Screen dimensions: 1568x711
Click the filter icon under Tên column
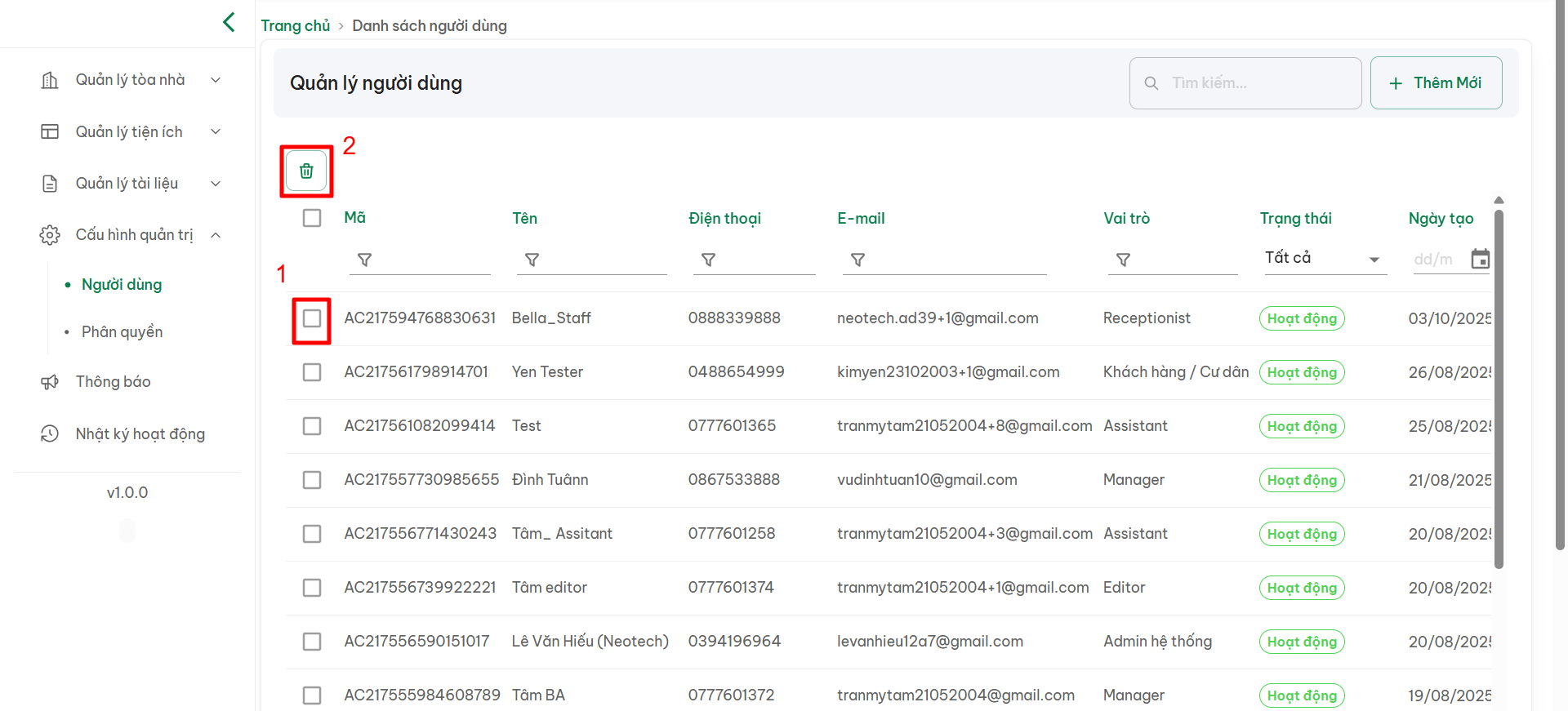pyautogui.click(x=532, y=260)
